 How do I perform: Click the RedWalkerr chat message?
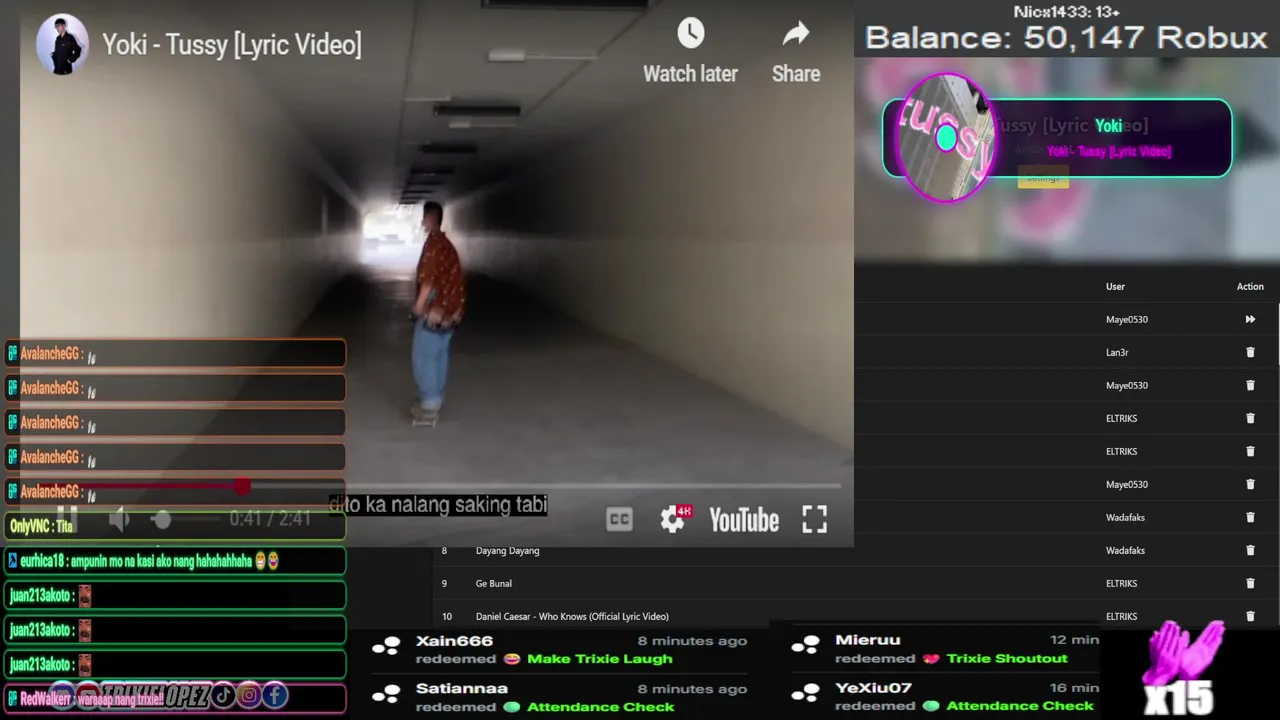(175, 699)
